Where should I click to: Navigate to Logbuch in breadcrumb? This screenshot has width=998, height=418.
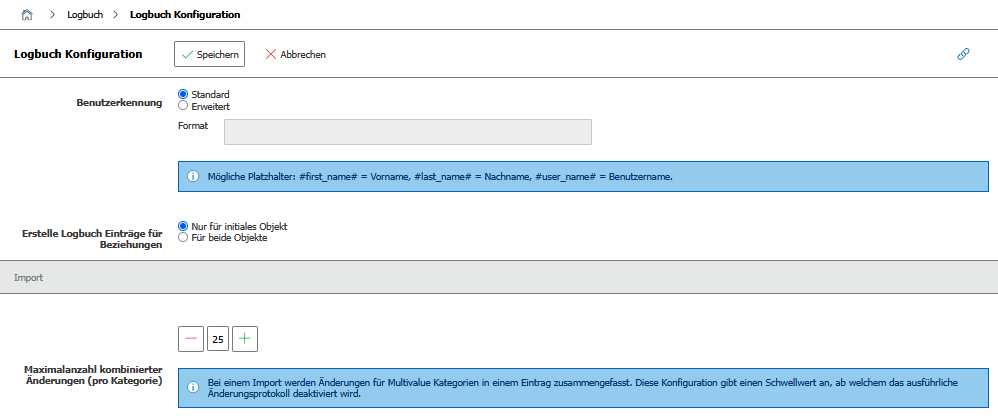coord(84,15)
